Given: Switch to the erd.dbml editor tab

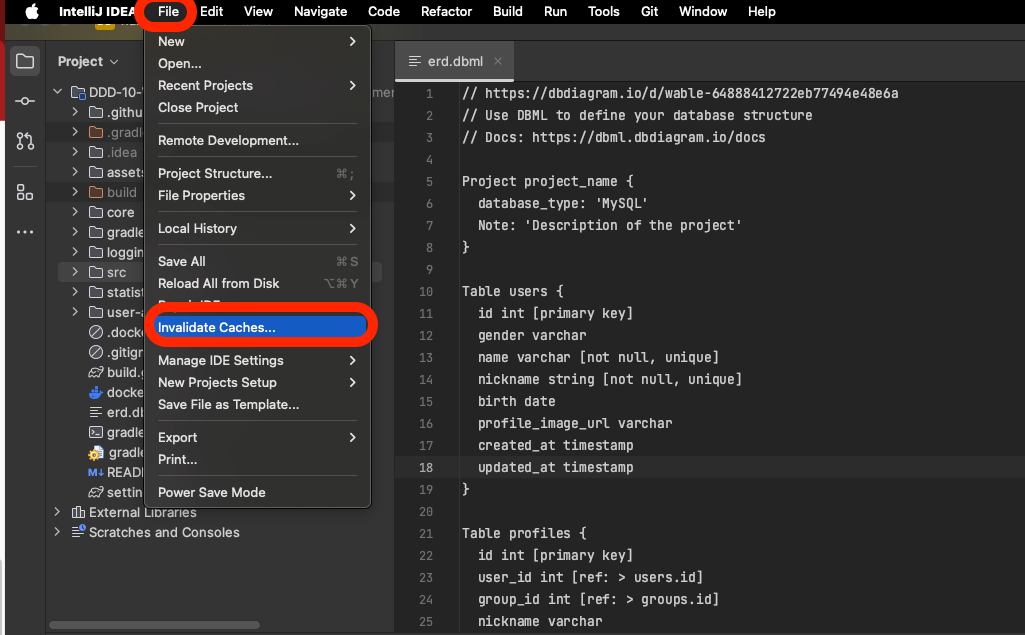Looking at the screenshot, I should click(x=455, y=61).
